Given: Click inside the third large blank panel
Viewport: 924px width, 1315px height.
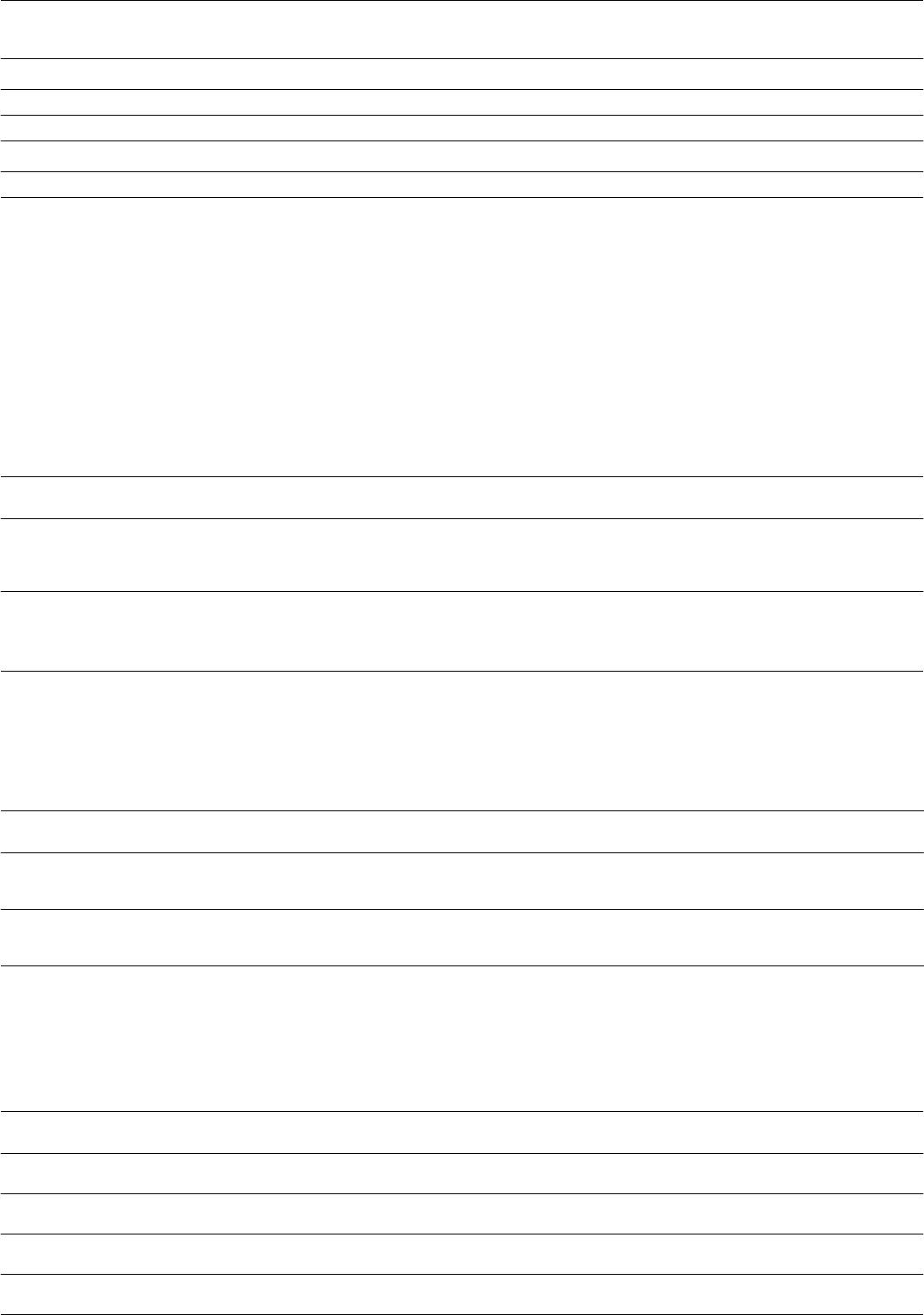Looking at the screenshot, I should 462,1038.
